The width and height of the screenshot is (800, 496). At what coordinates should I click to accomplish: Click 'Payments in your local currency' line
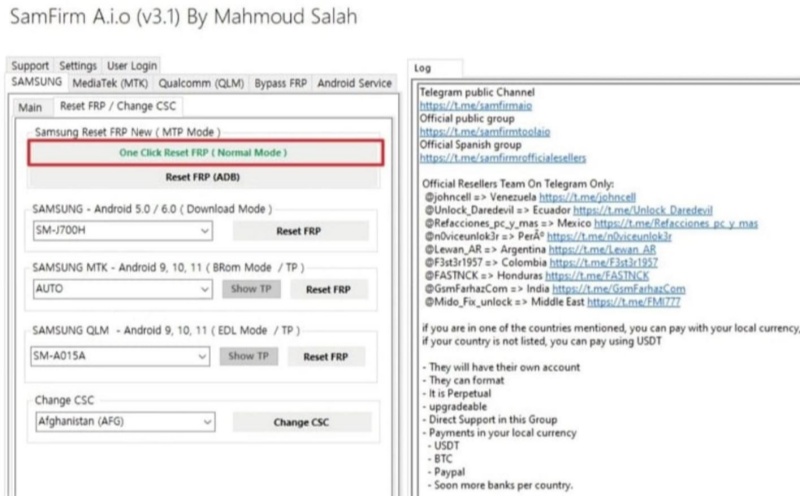499,433
